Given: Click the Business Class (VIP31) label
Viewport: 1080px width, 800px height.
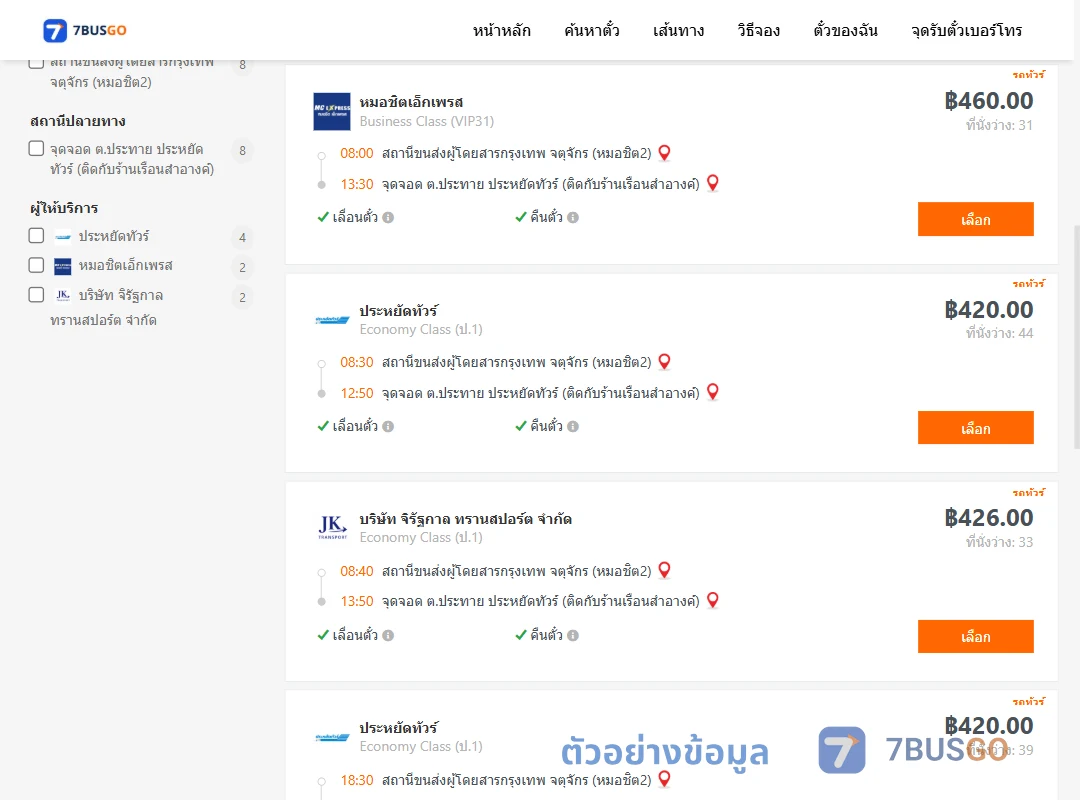Looking at the screenshot, I should coord(427,121).
